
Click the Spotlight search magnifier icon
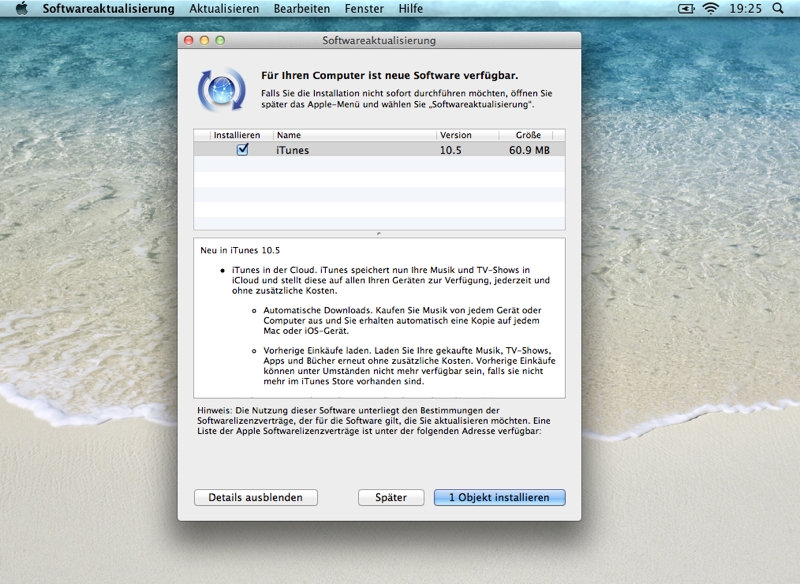pos(778,8)
